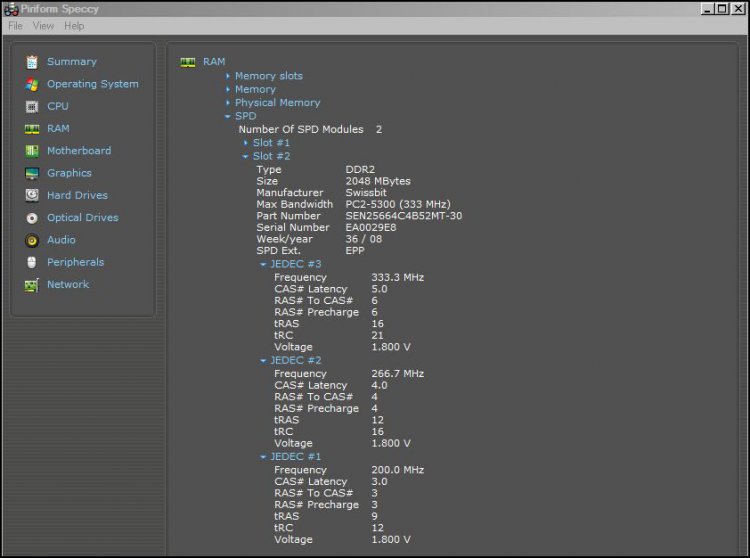
Task: Click the Slot #1 tree label
Action: pos(271,143)
